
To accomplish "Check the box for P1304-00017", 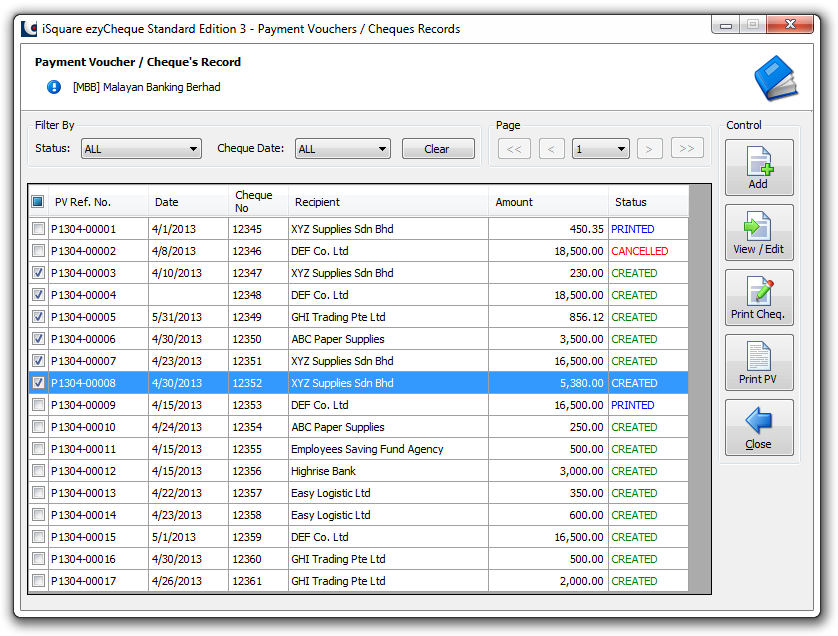I will pos(38,580).
